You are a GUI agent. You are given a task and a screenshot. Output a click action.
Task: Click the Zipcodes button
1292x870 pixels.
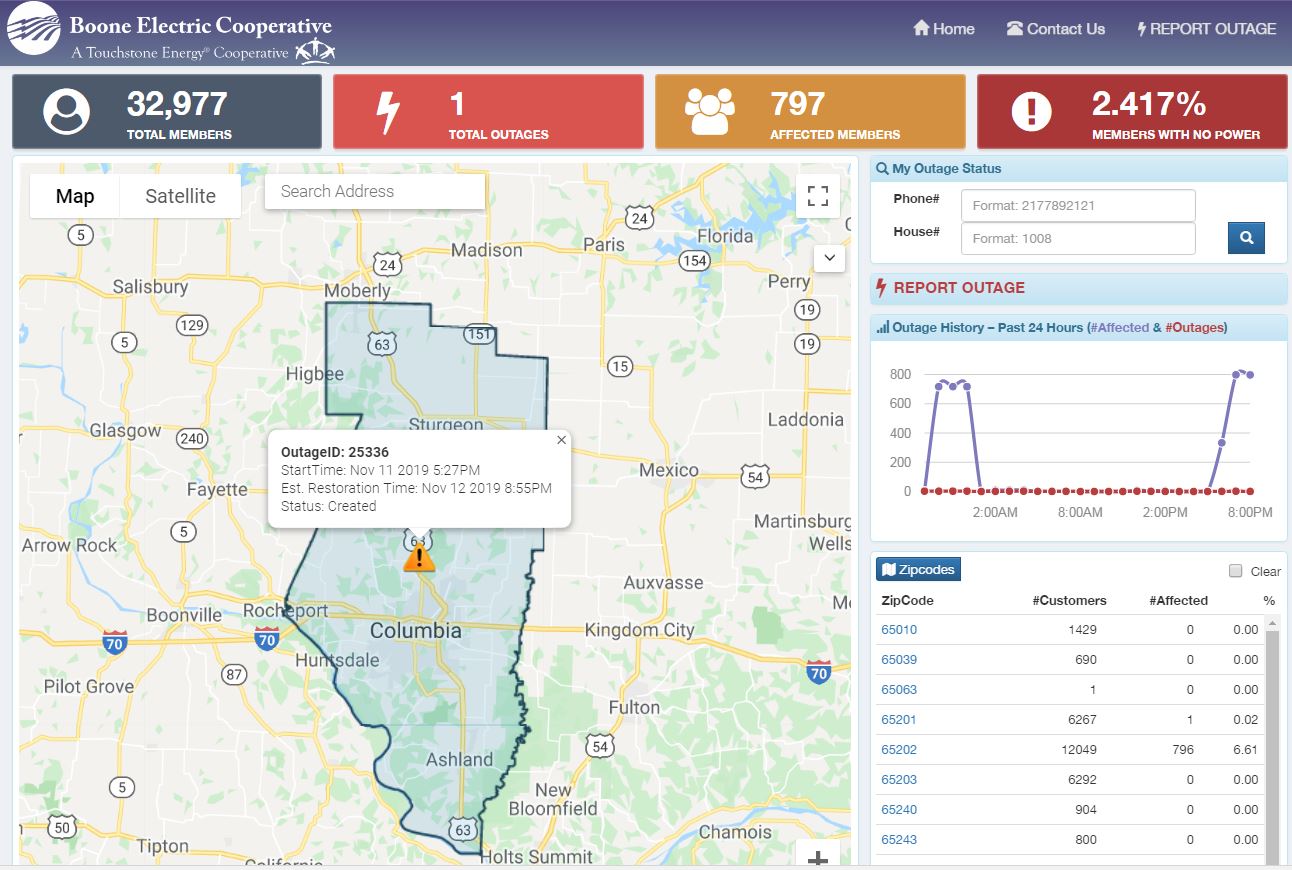[918, 570]
